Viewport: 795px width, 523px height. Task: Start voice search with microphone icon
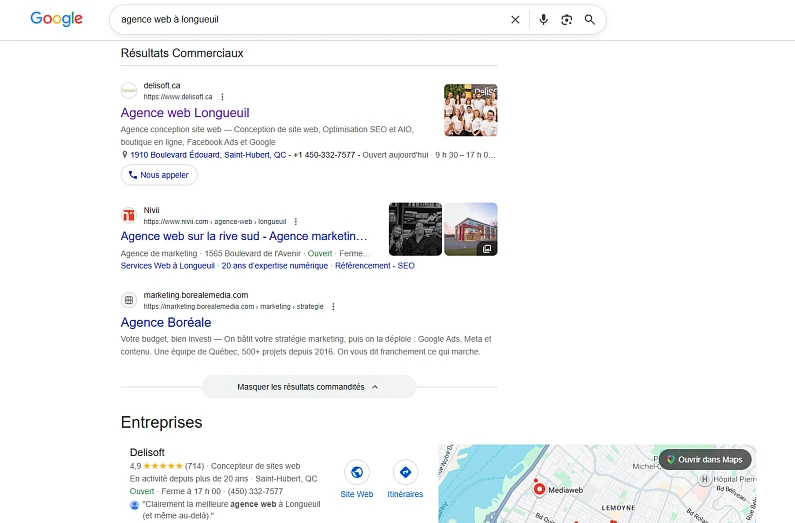tap(544, 20)
